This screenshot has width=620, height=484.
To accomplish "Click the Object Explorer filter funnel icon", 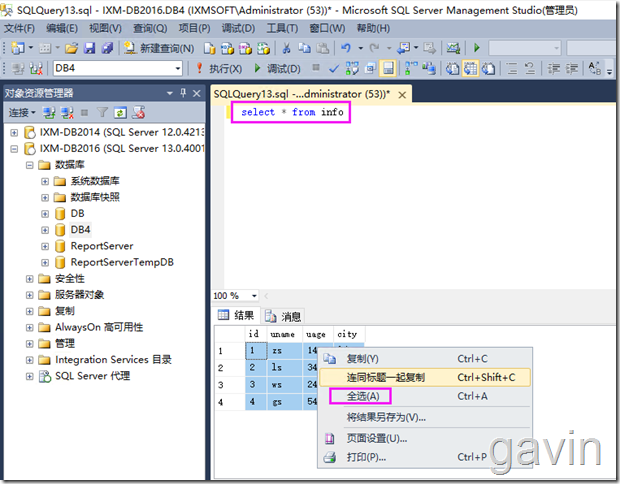I will click(x=102, y=113).
